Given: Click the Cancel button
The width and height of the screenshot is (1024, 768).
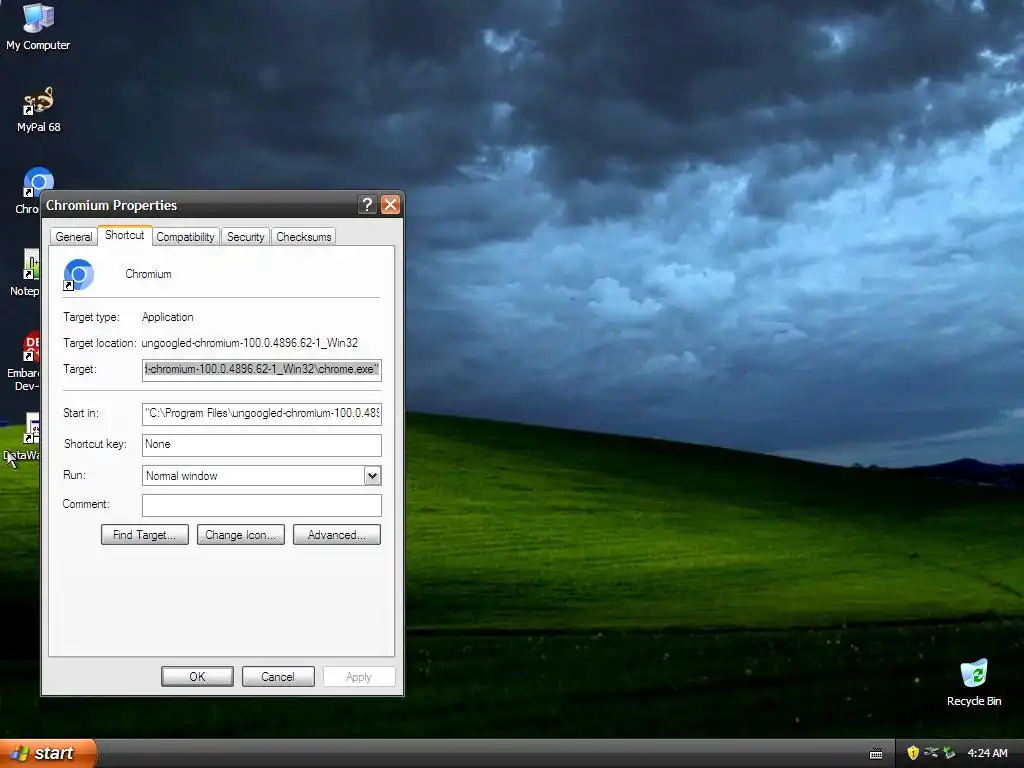Looking at the screenshot, I should (x=278, y=677).
